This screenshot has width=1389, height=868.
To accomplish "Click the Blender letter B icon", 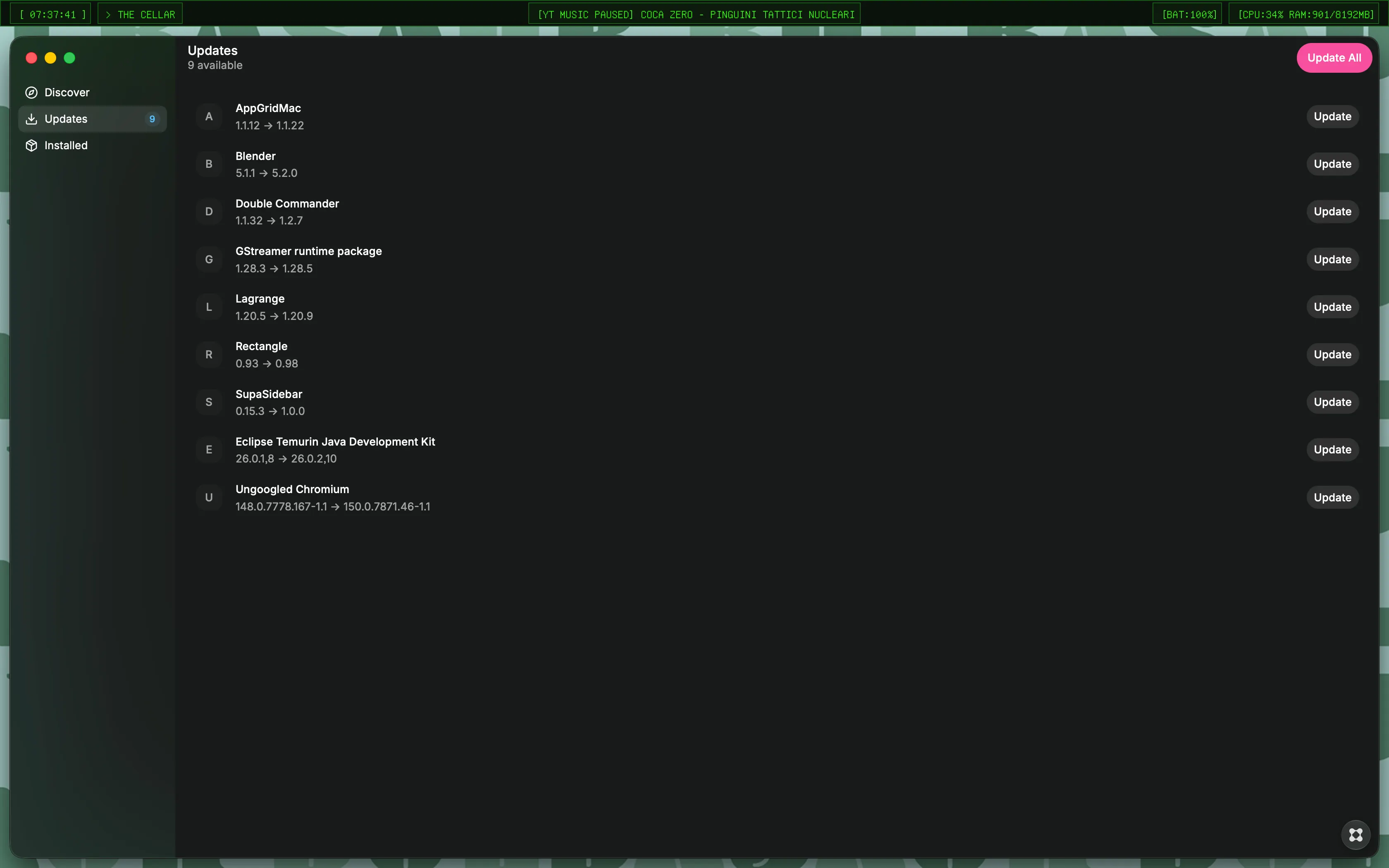I will 209,164.
